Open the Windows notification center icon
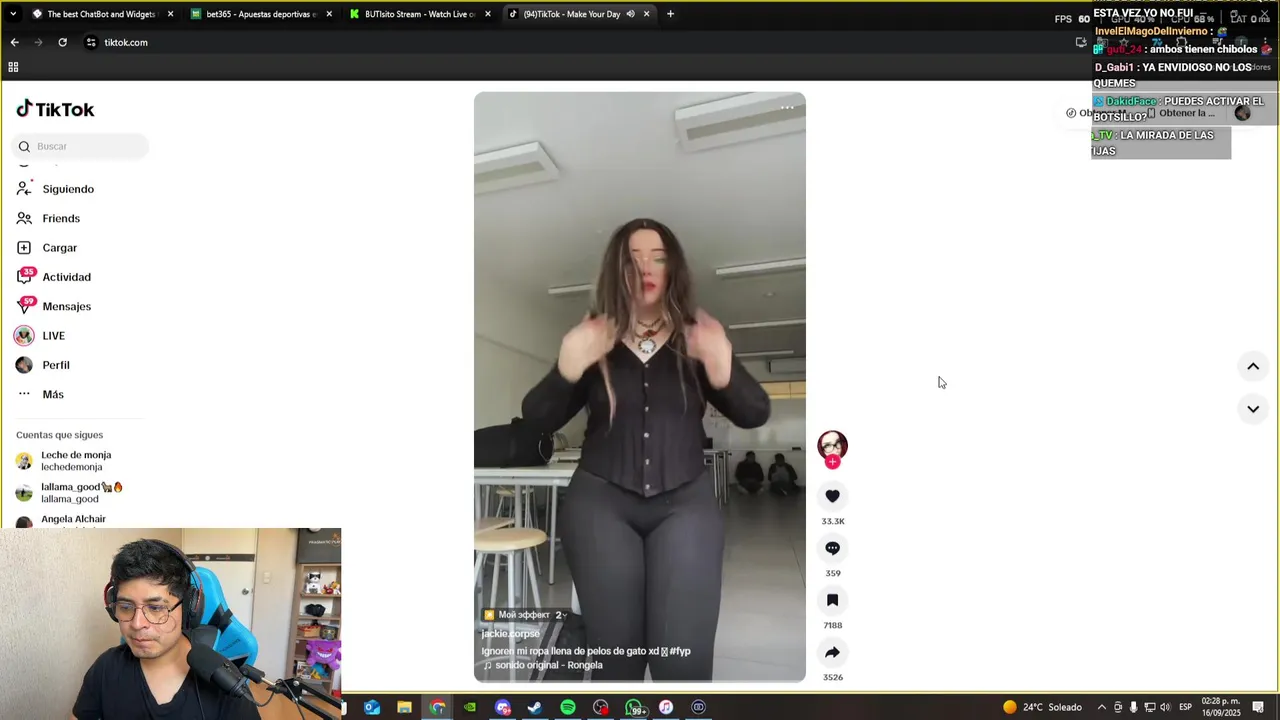 point(1258,707)
